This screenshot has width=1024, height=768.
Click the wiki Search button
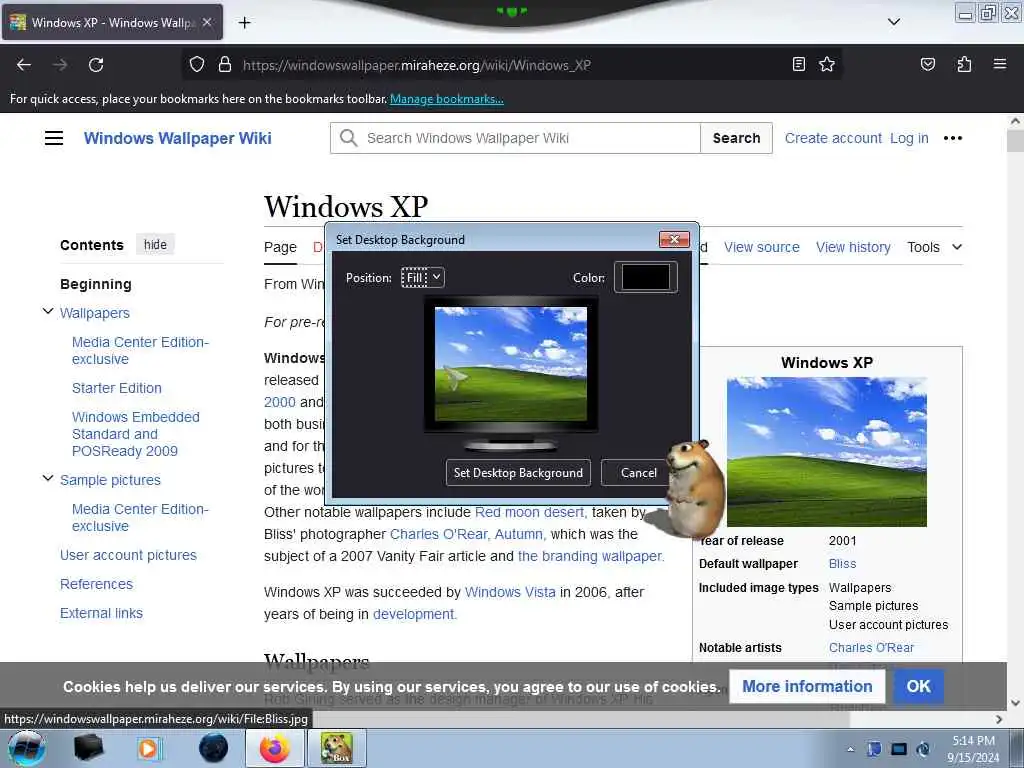pos(736,138)
